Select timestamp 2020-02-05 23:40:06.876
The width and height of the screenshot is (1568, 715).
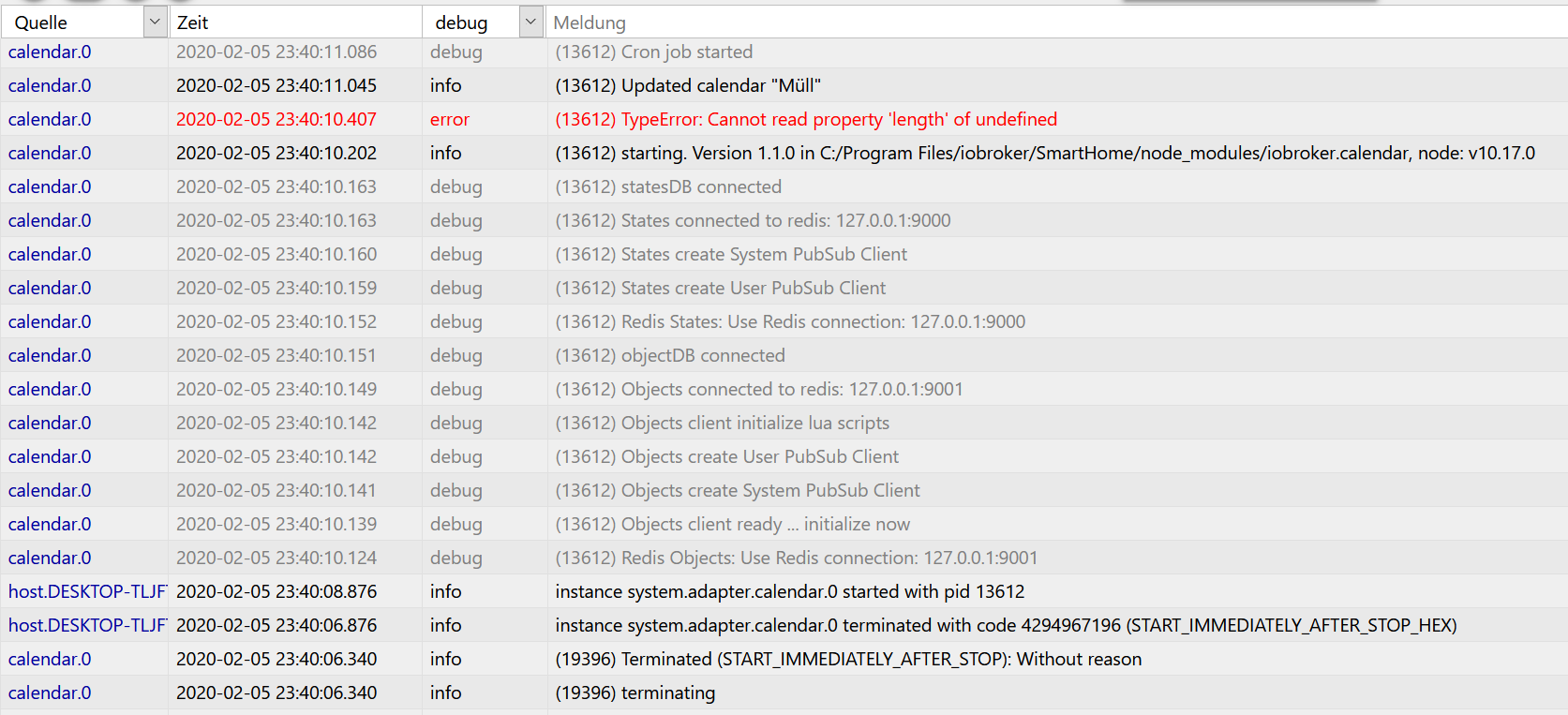(276, 625)
